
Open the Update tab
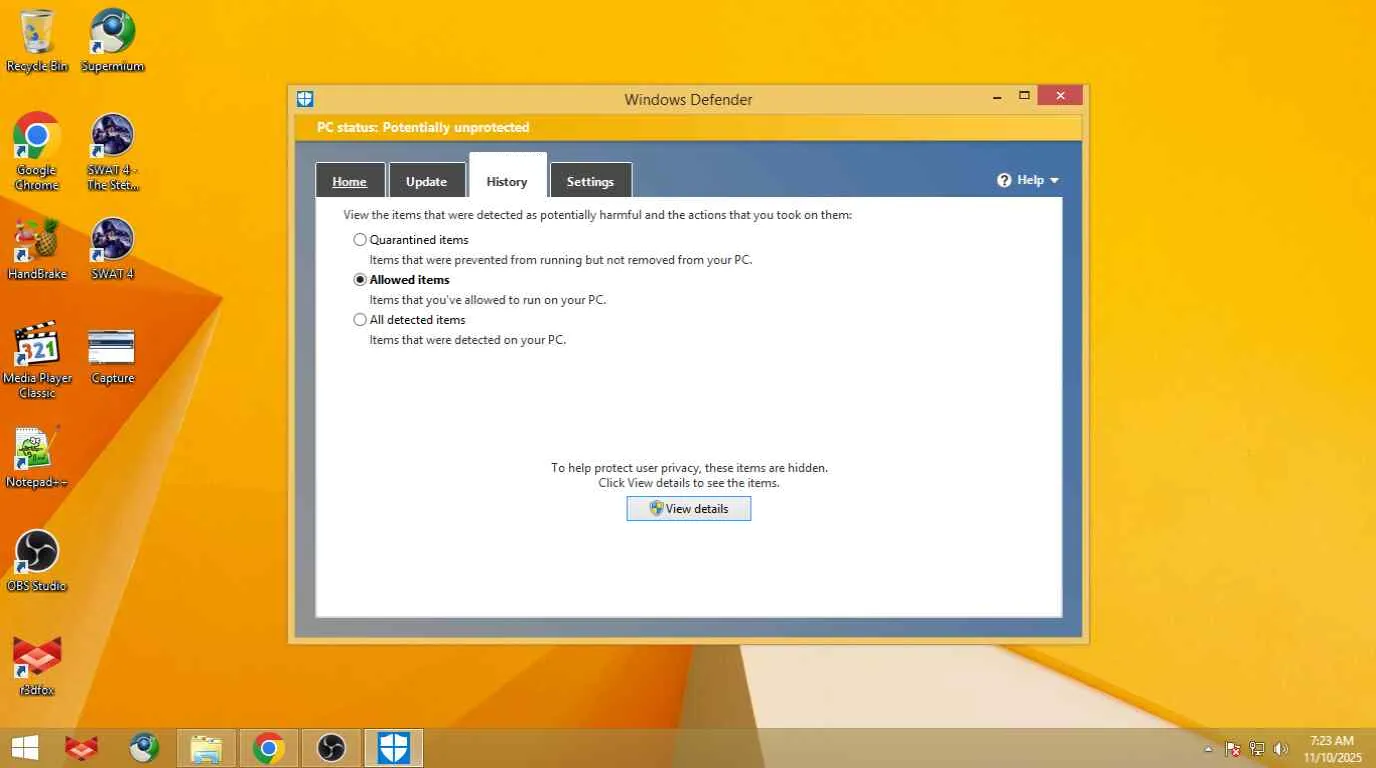point(427,181)
